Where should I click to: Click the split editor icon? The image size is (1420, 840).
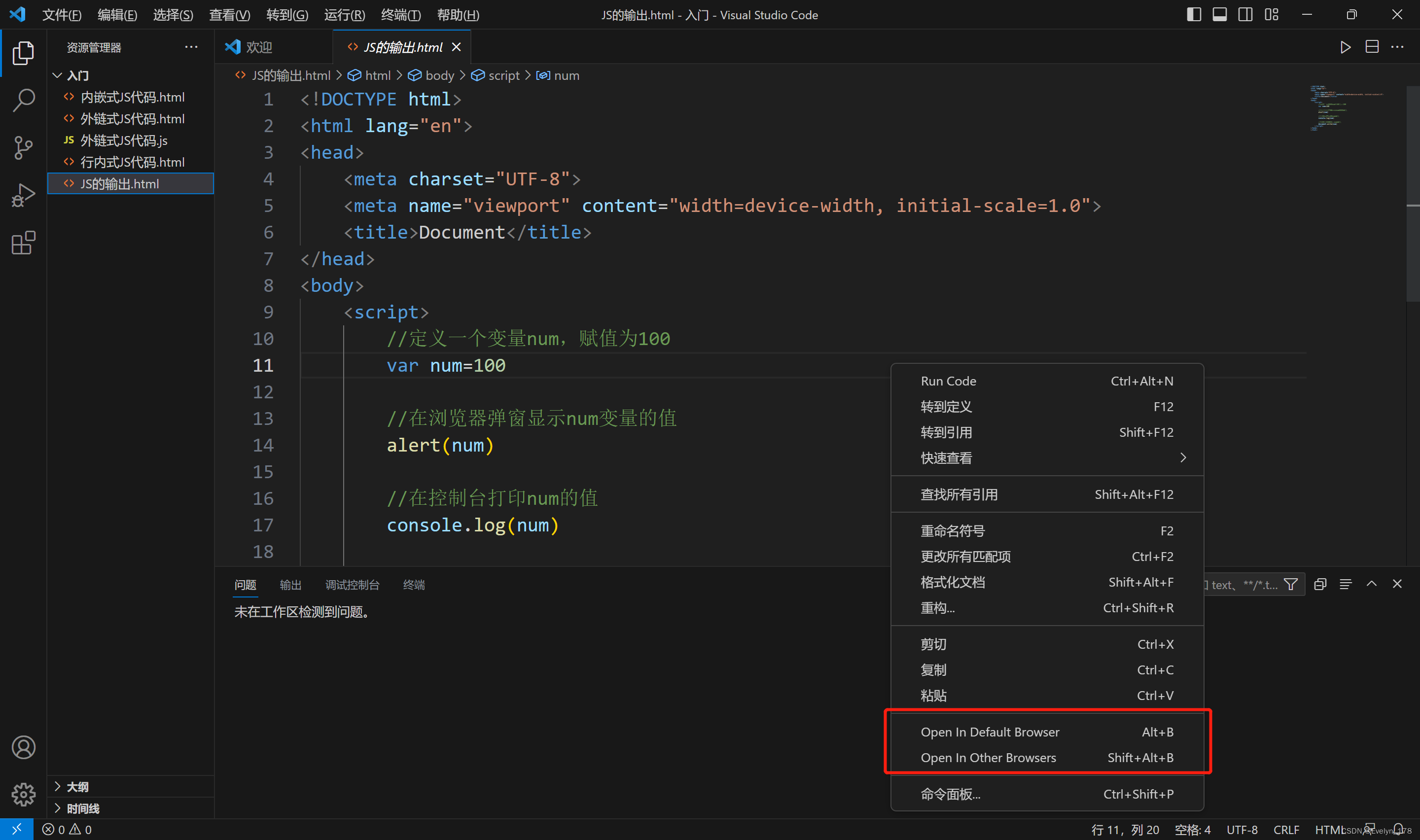pyautogui.click(x=1371, y=47)
